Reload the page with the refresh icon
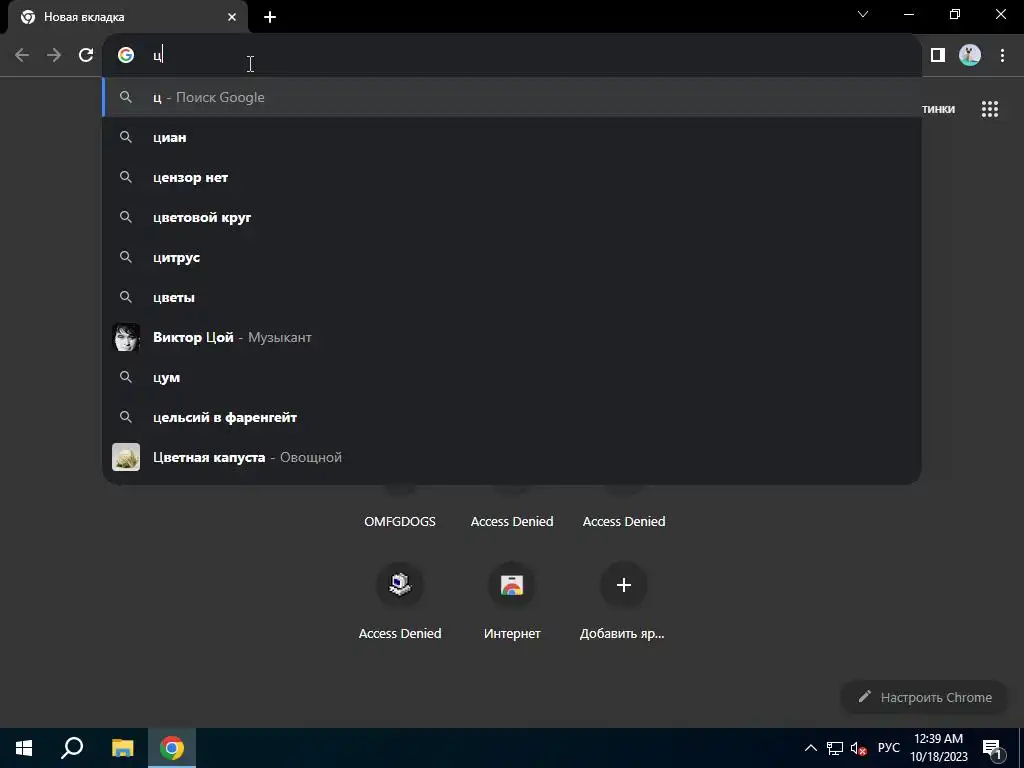 point(86,55)
